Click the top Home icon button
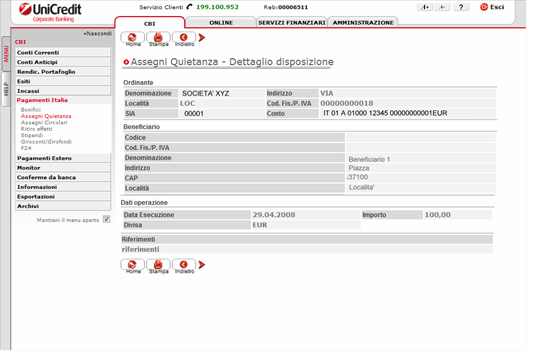547x363 pixels. tap(133, 38)
